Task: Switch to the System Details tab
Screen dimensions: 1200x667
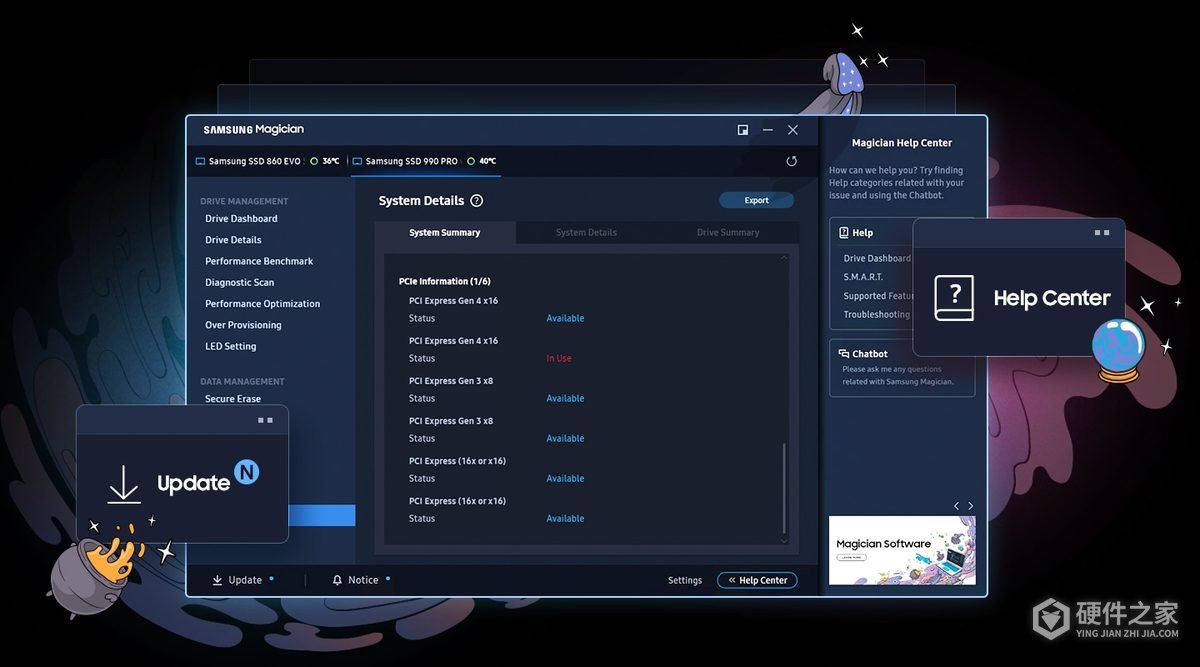Action: tap(586, 233)
